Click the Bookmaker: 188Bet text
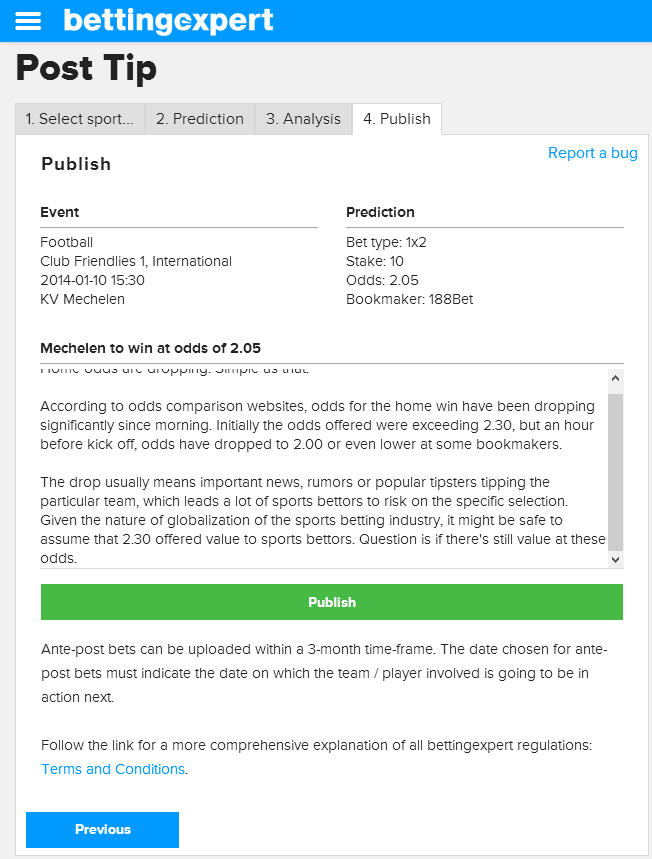 (410, 299)
